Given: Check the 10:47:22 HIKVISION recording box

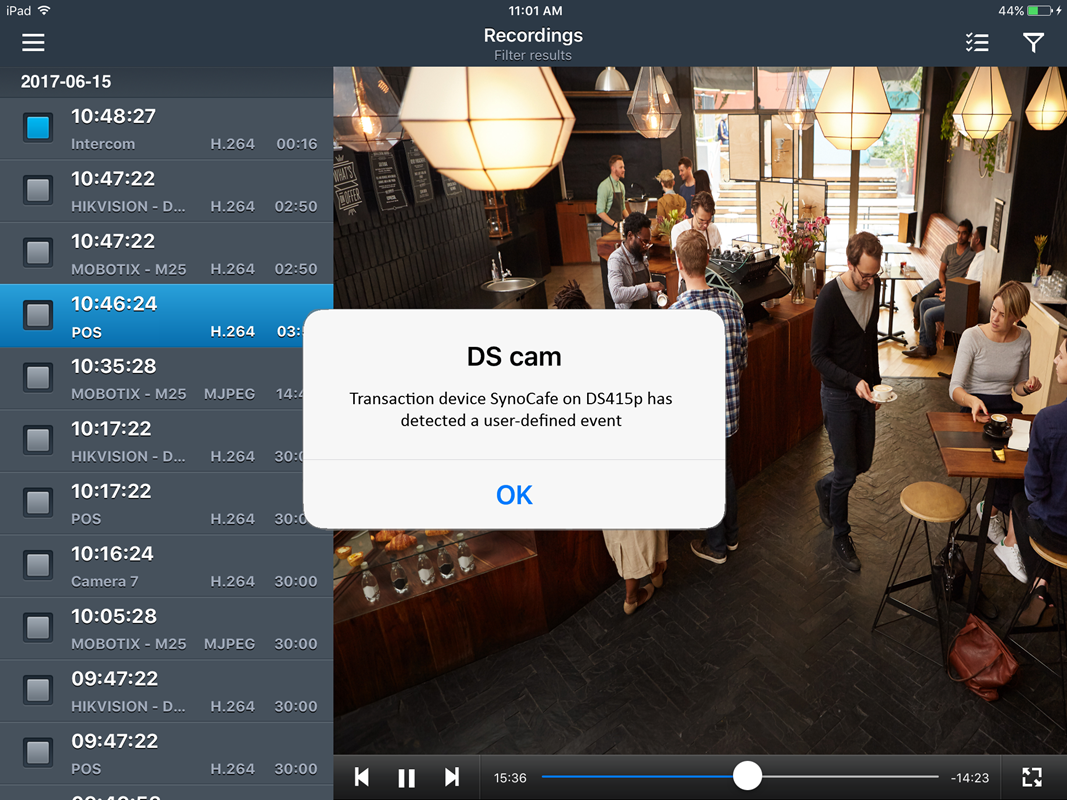Looking at the screenshot, I should tap(38, 190).
